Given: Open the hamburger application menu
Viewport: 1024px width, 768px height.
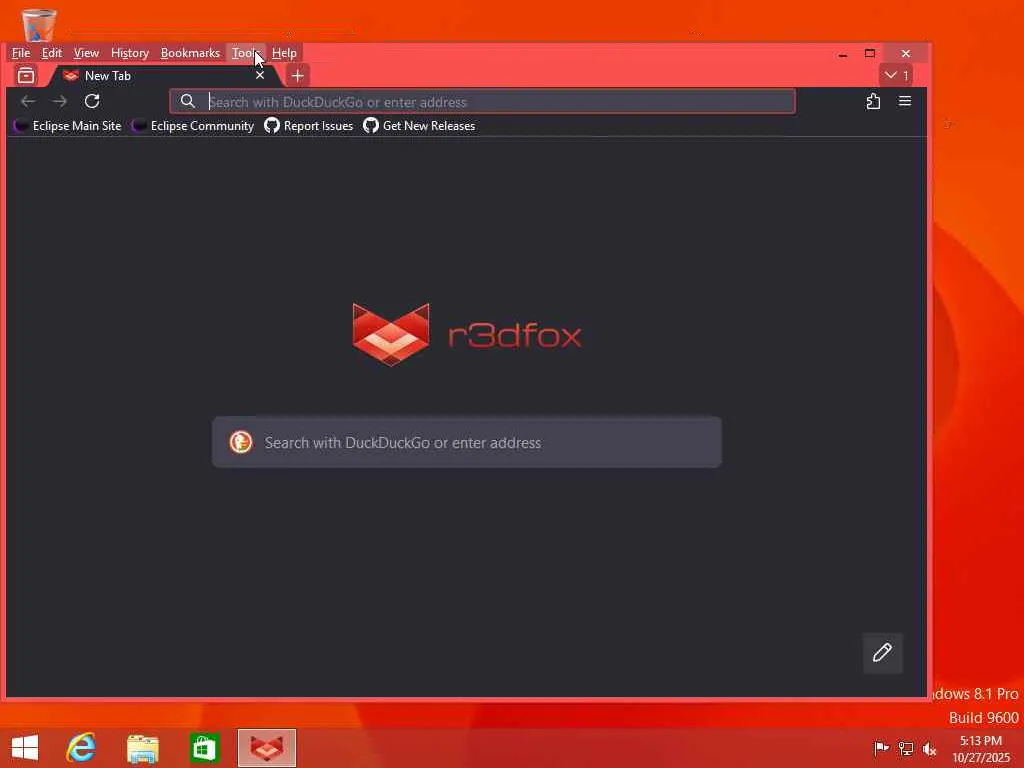Looking at the screenshot, I should (904, 101).
